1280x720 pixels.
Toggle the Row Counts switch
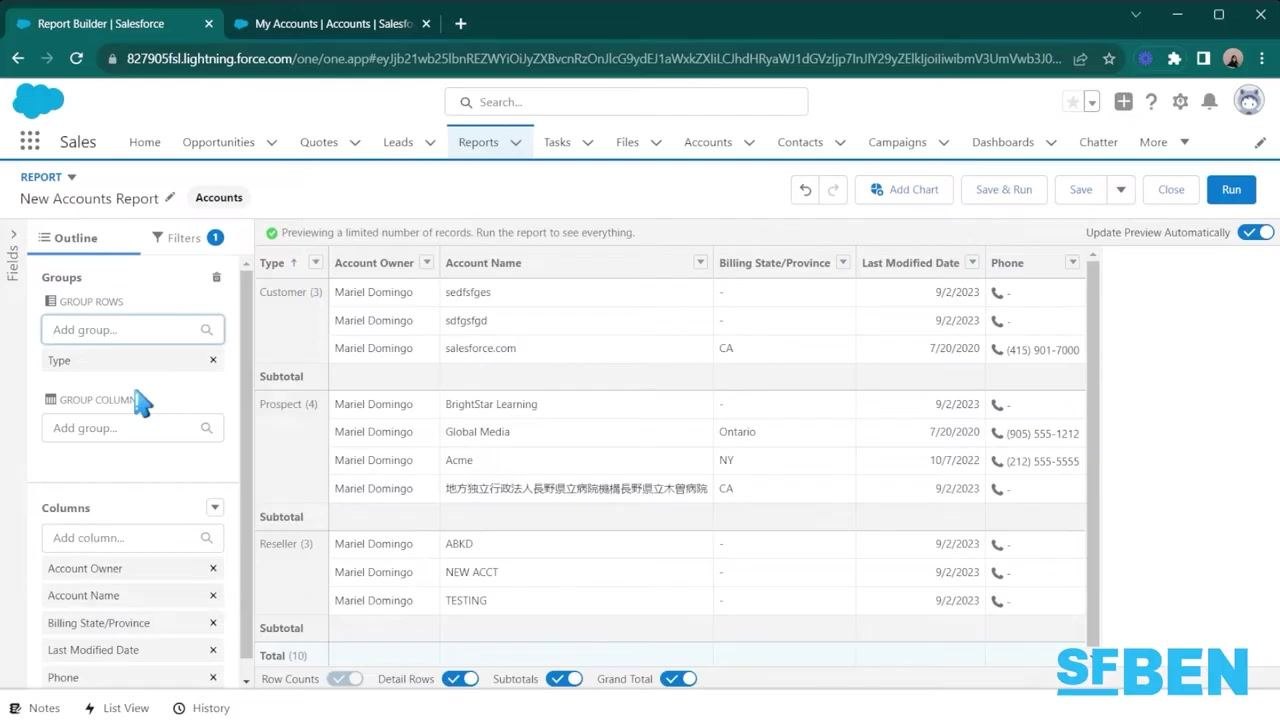pos(345,679)
